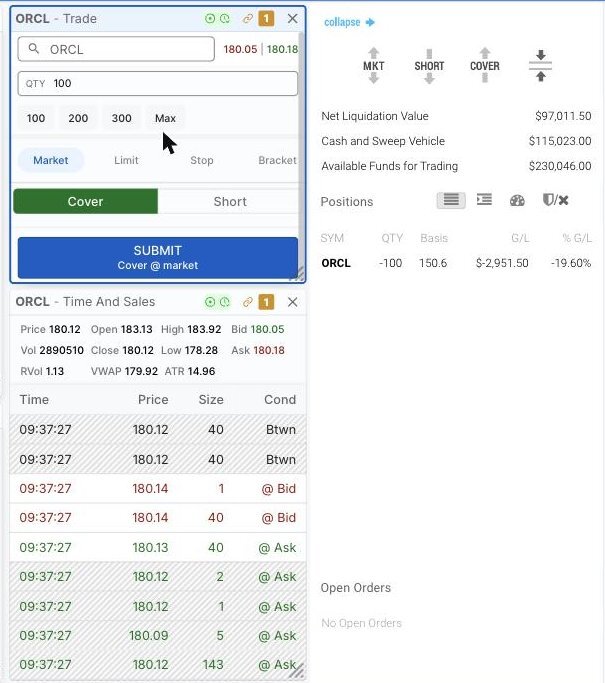
Task: Set quantity to Max
Action: pyautogui.click(x=165, y=118)
